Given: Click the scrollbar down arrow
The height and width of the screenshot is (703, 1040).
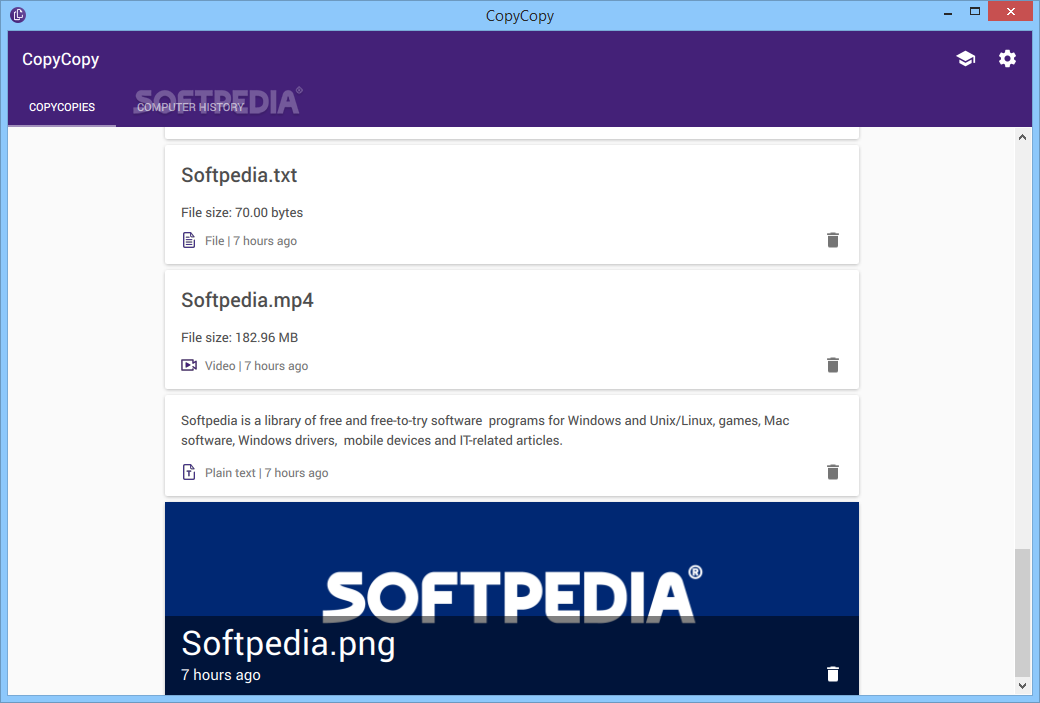Looking at the screenshot, I should [x=1022, y=686].
